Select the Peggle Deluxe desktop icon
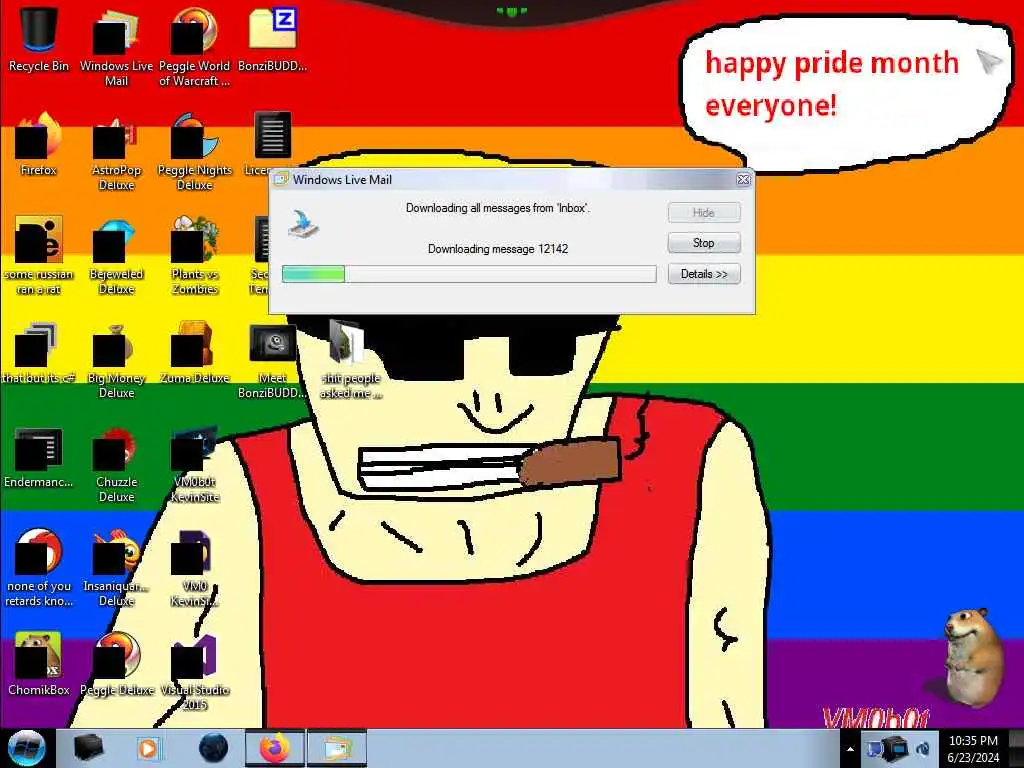1024x768 pixels. point(116,664)
